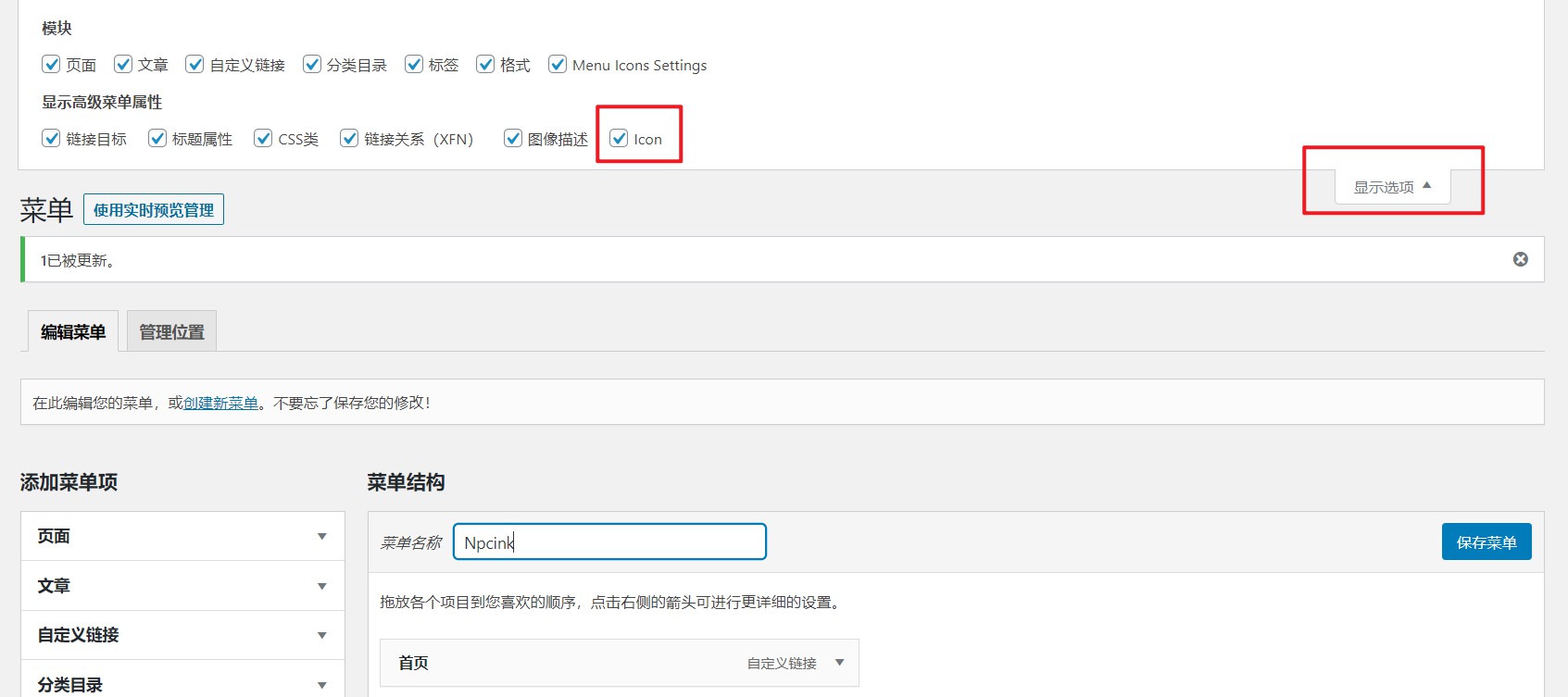Uncheck the CSS类 property checkbox
This screenshot has width=1568, height=697.
coord(263,139)
